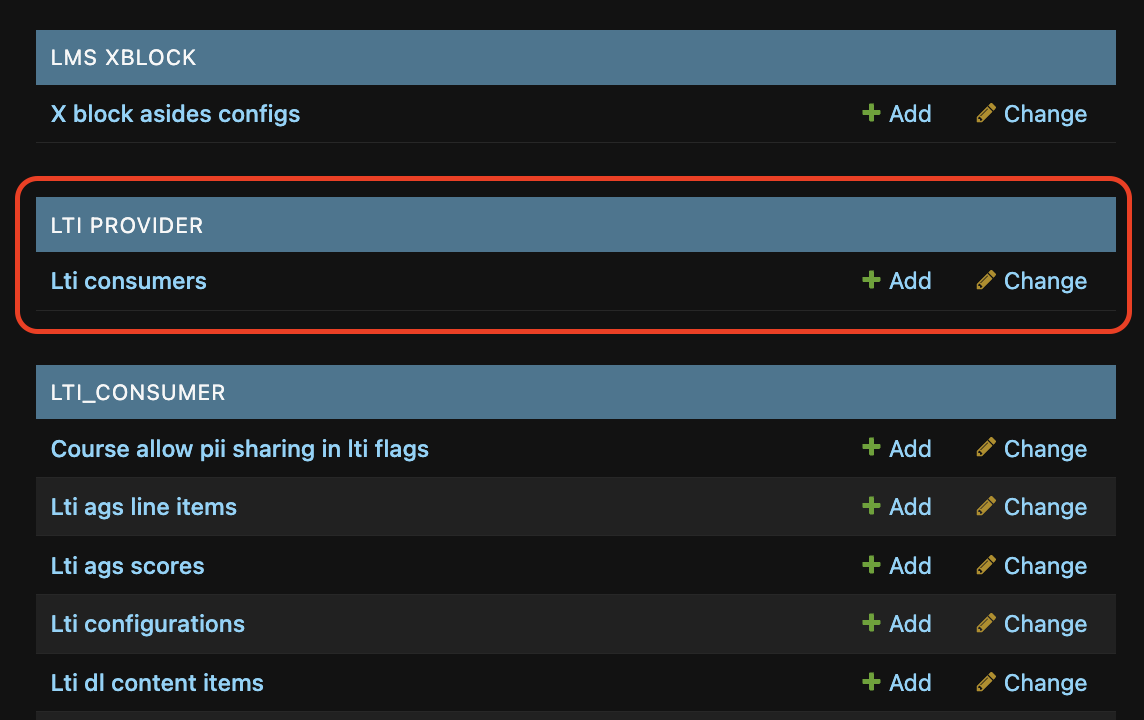
Task: Open the Lti configurations link
Action: 147,624
